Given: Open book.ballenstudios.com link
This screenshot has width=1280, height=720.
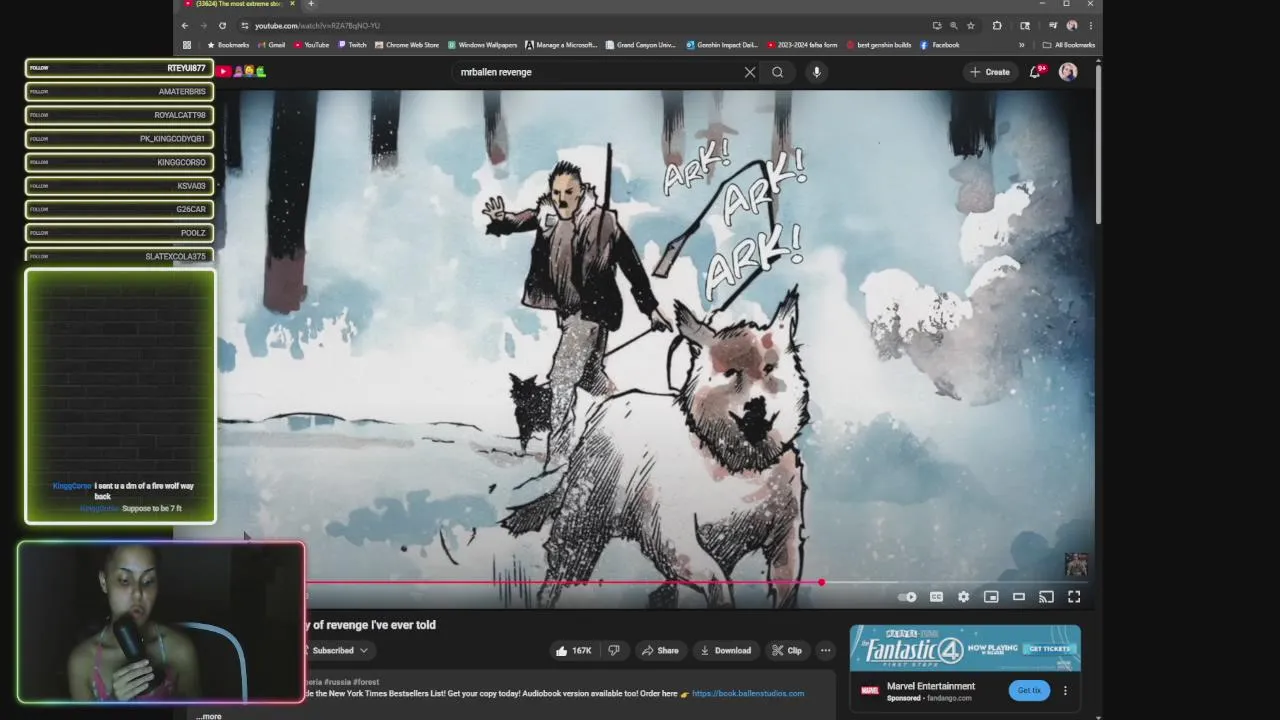Looking at the screenshot, I should coord(748,693).
